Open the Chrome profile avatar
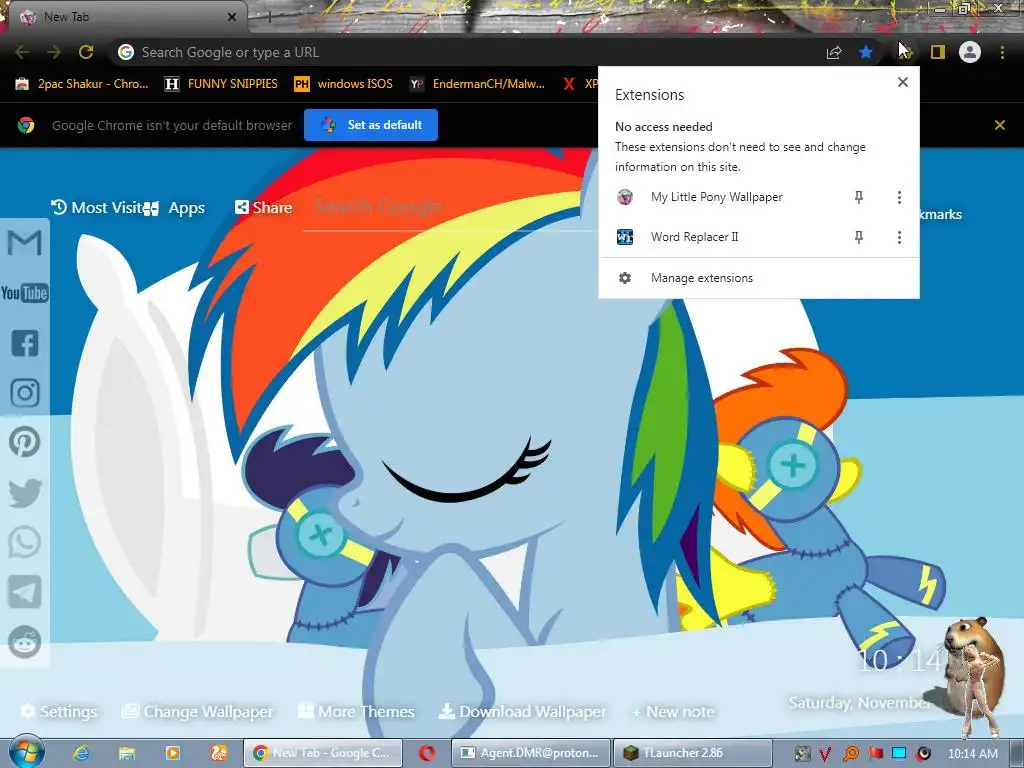This screenshot has width=1024, height=768. point(970,52)
